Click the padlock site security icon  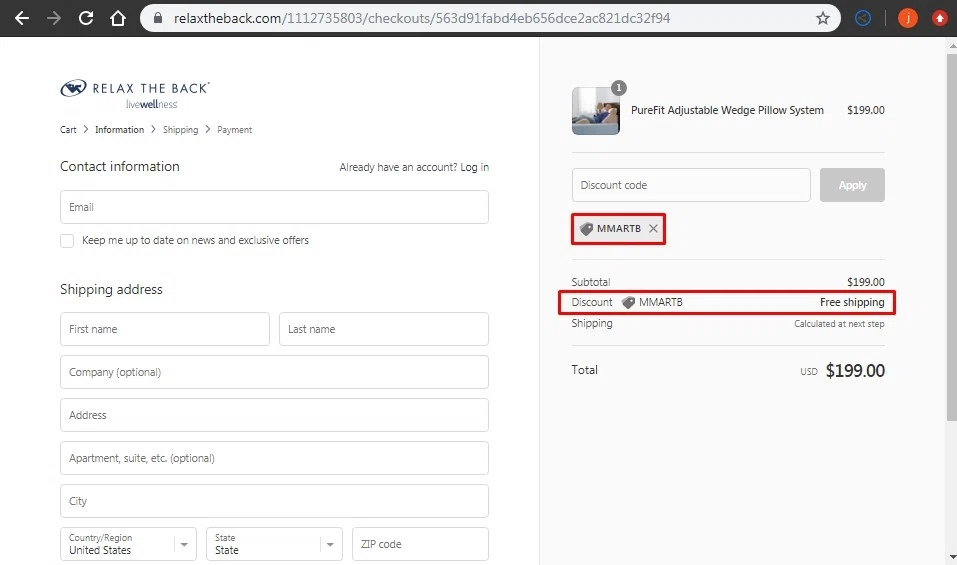[158, 18]
